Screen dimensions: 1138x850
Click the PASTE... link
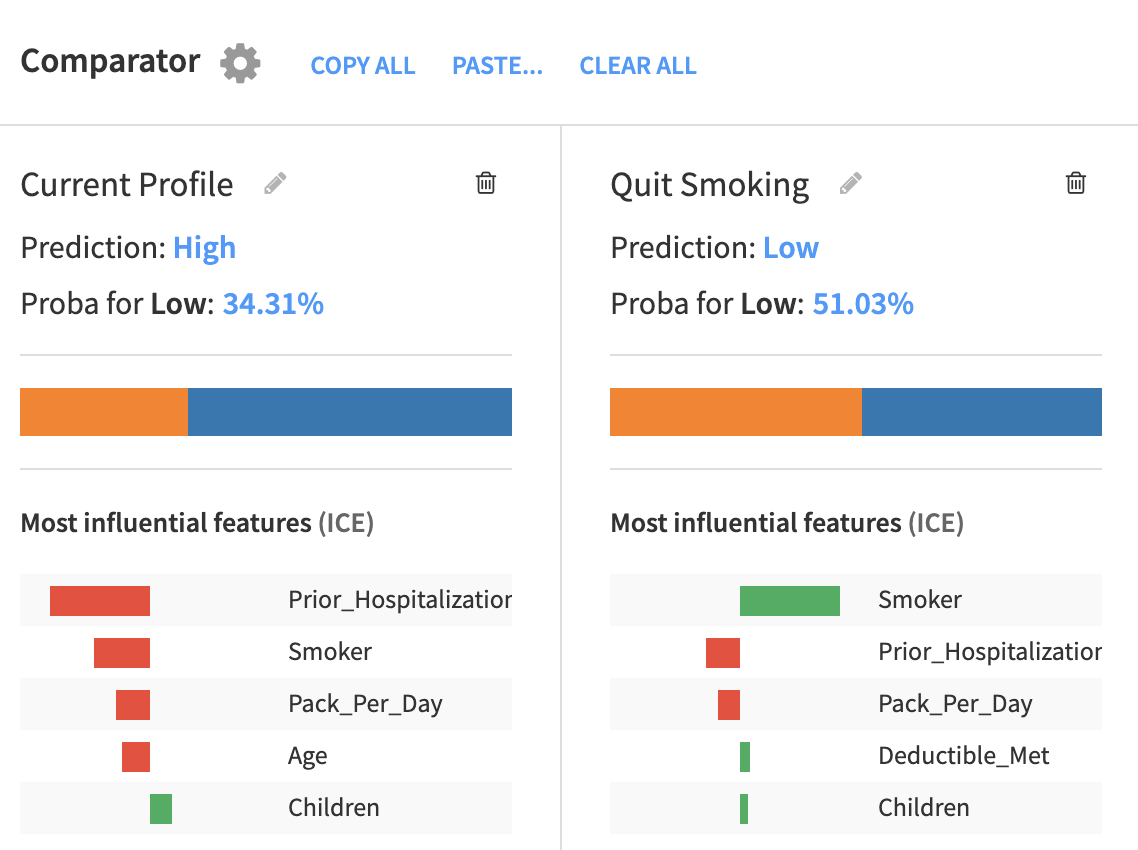tap(497, 66)
